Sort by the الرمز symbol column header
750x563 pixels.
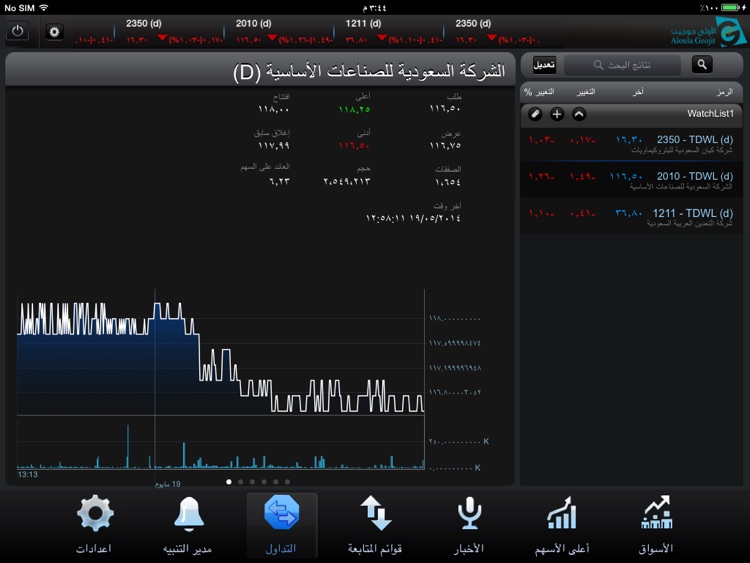(724, 92)
